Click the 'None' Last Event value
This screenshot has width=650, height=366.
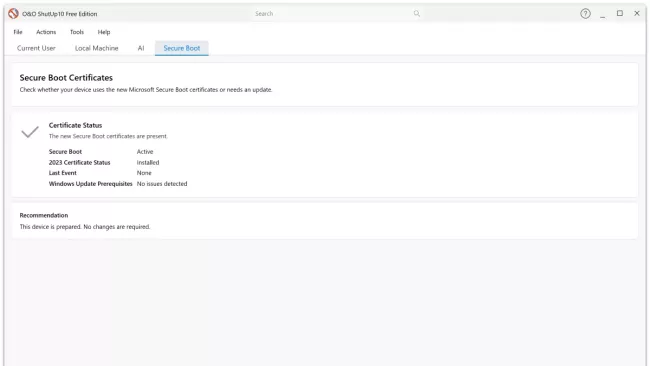(144, 173)
